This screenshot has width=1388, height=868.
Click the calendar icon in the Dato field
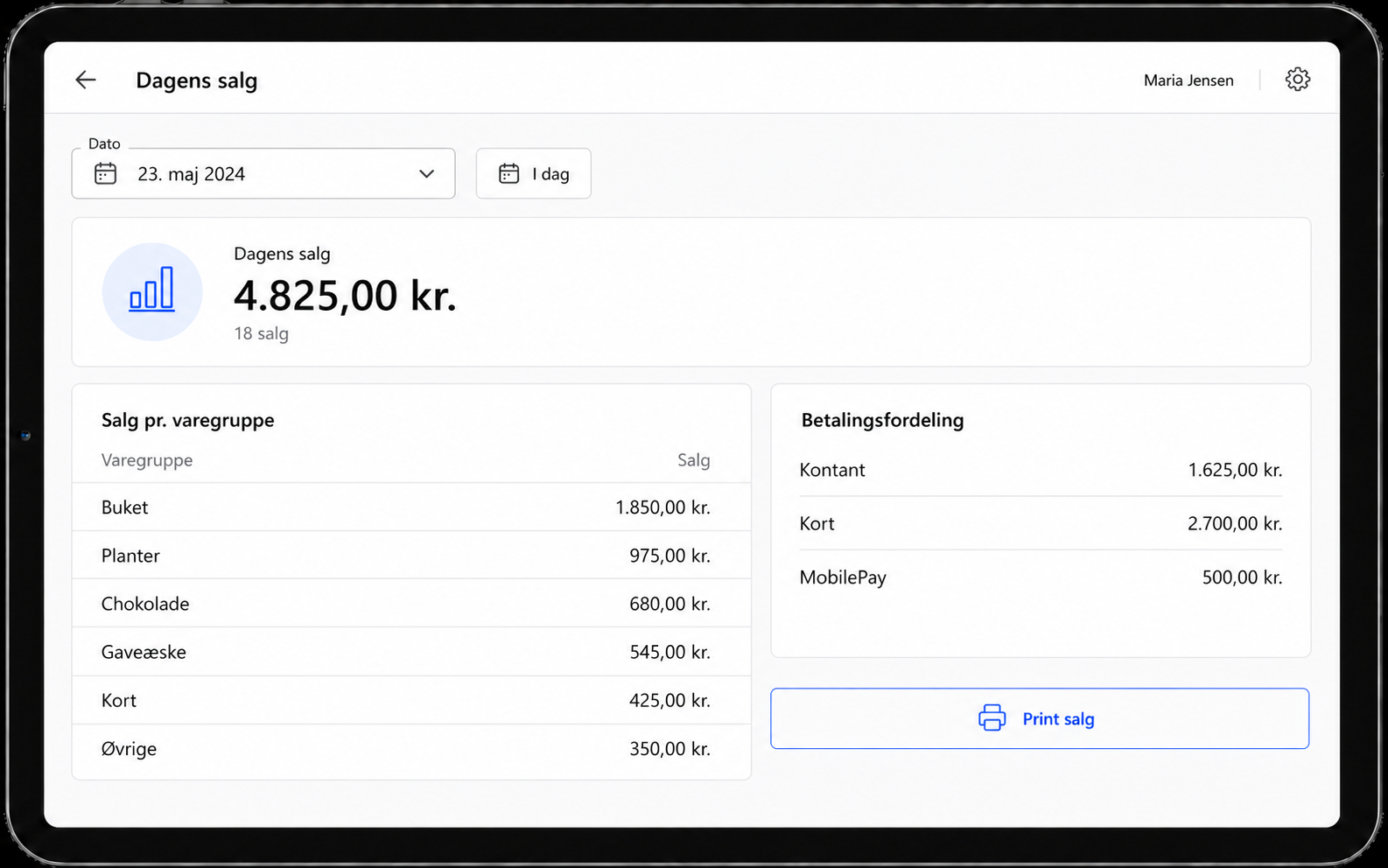105,174
